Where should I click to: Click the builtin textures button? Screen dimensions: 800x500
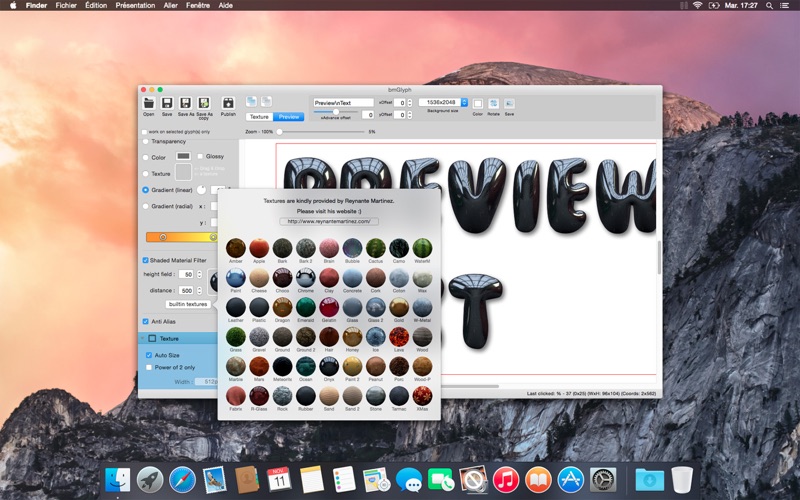pos(188,304)
